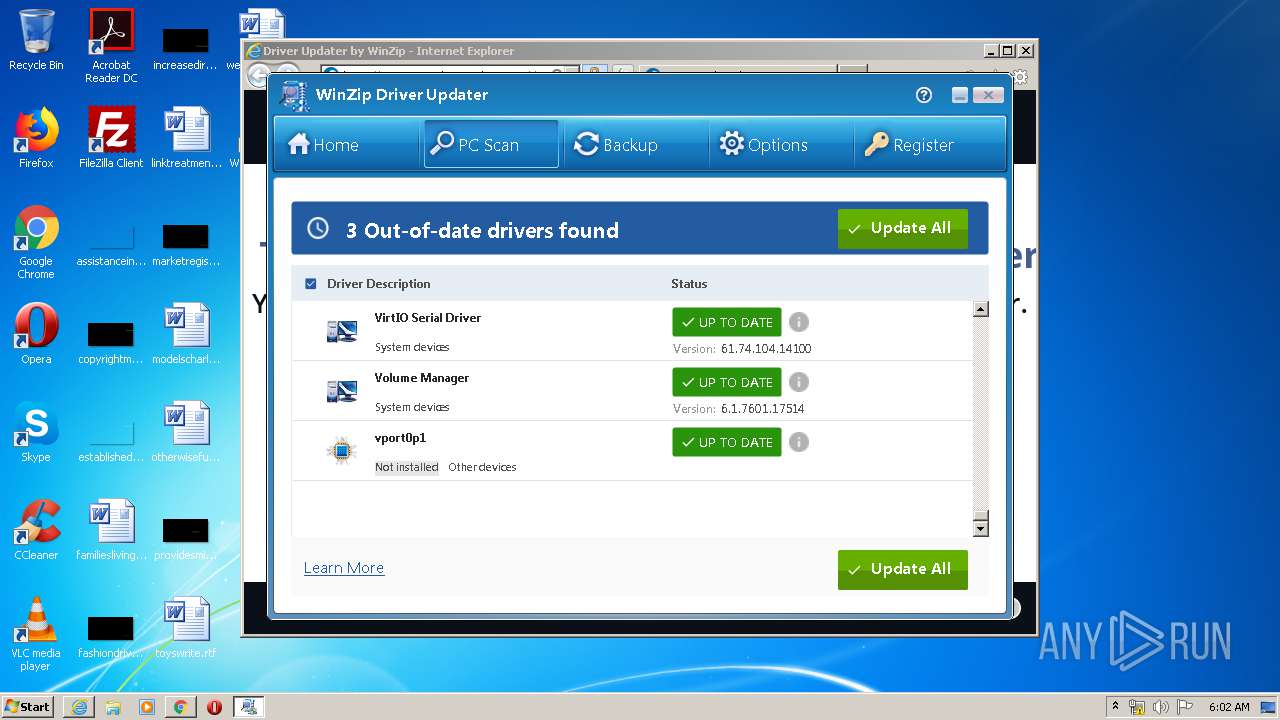
Task: Toggle the Driver Description select-all checkbox
Action: click(x=311, y=284)
